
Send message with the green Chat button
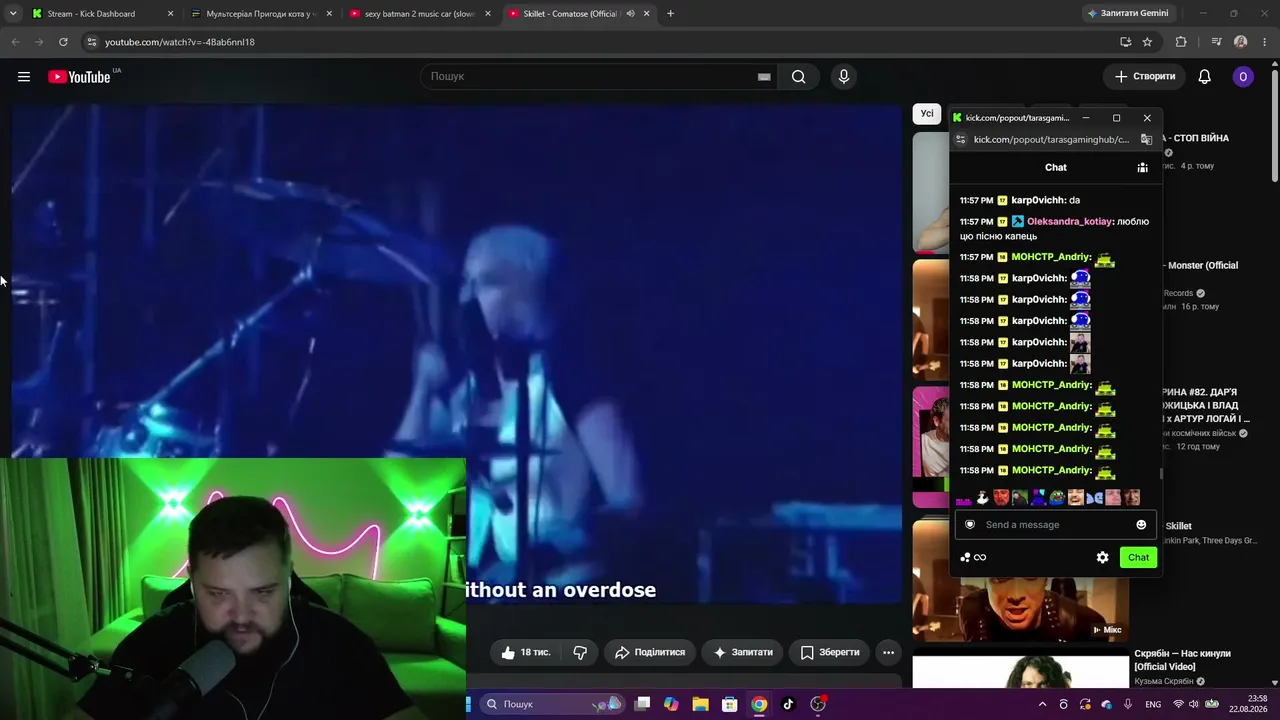point(1138,558)
